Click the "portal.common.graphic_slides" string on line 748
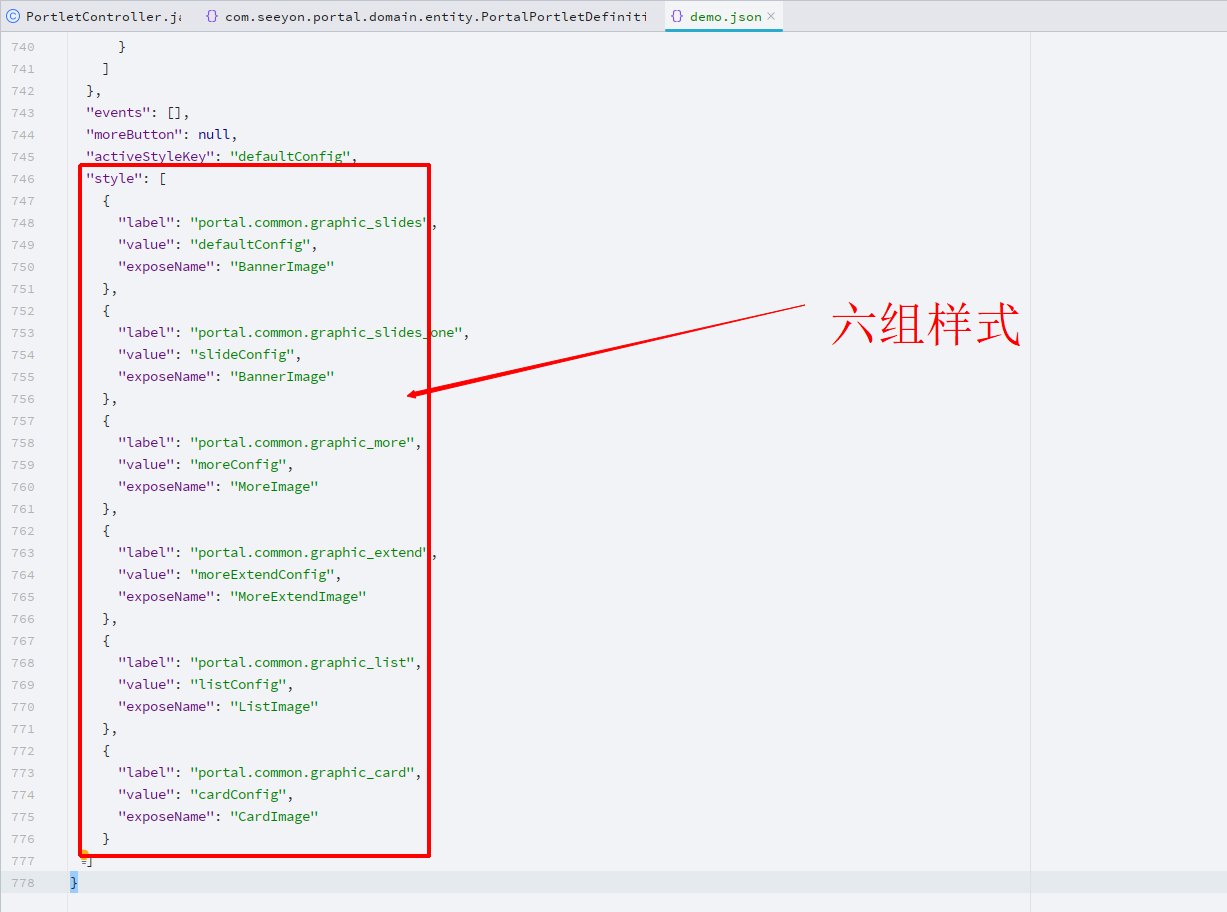 click(x=310, y=223)
